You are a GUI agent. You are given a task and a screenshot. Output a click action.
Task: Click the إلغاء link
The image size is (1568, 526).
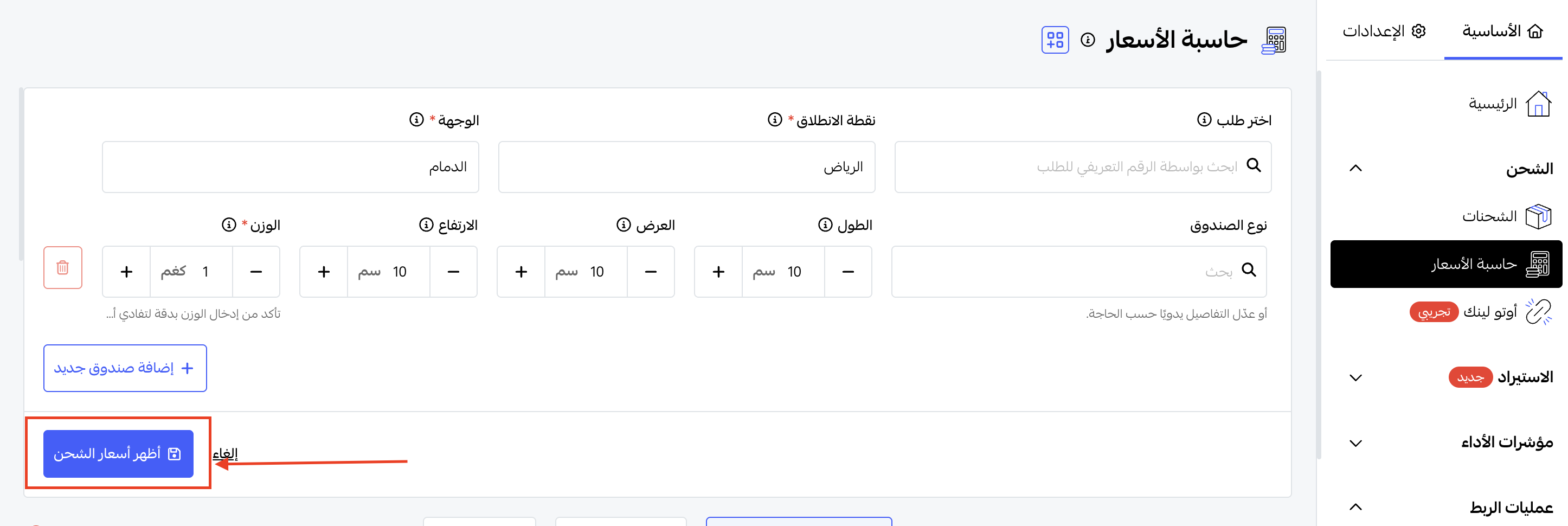tap(224, 453)
